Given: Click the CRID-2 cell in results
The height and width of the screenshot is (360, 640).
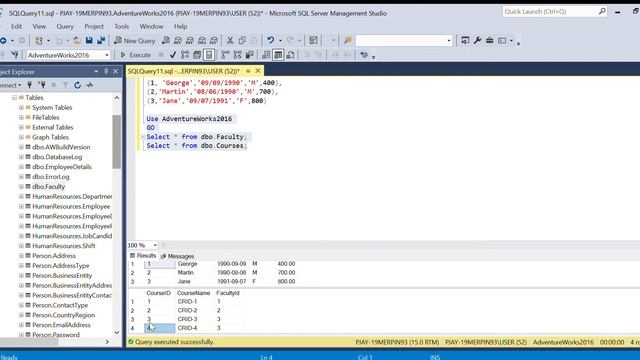Looking at the screenshot, I should [187, 311].
